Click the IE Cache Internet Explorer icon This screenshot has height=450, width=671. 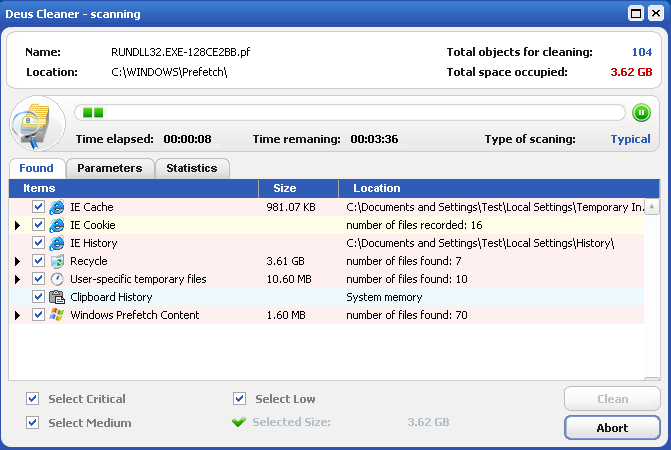(x=57, y=207)
